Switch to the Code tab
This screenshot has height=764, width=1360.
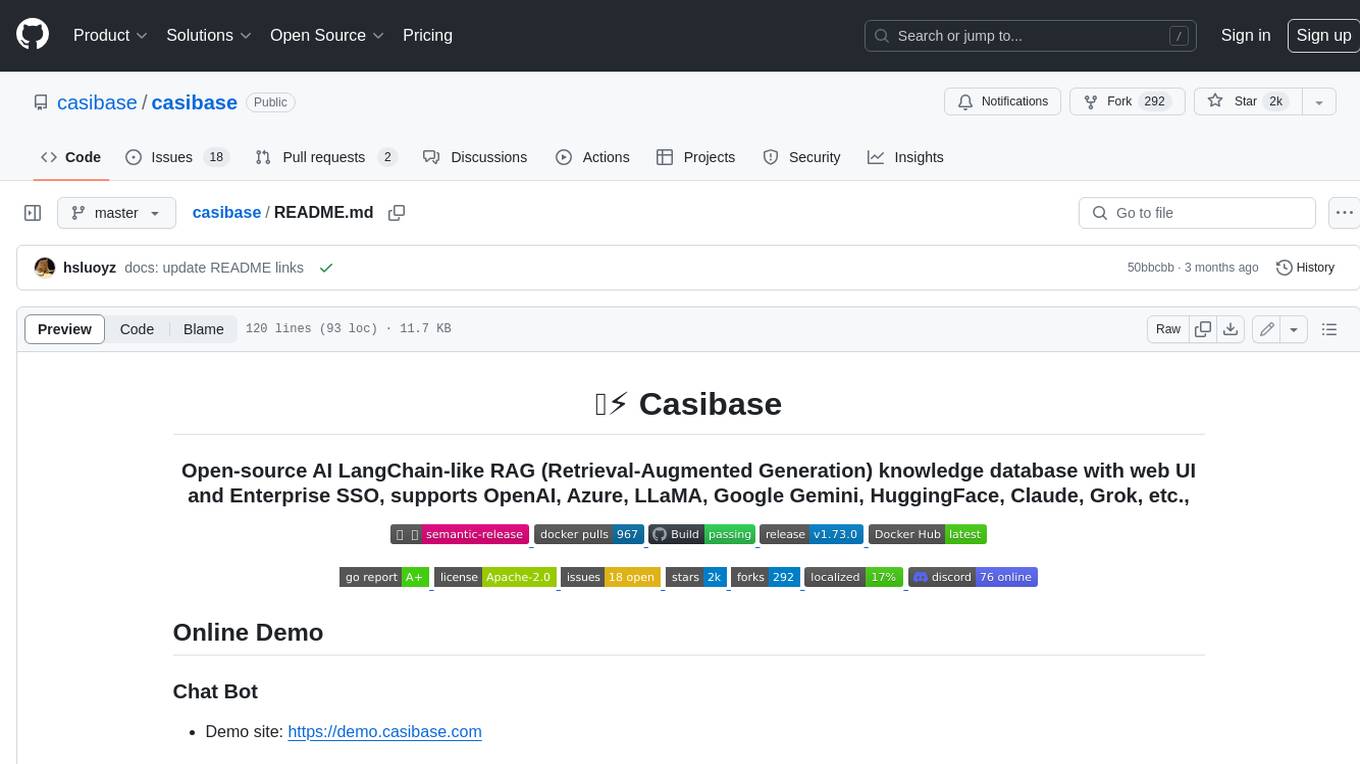71,157
